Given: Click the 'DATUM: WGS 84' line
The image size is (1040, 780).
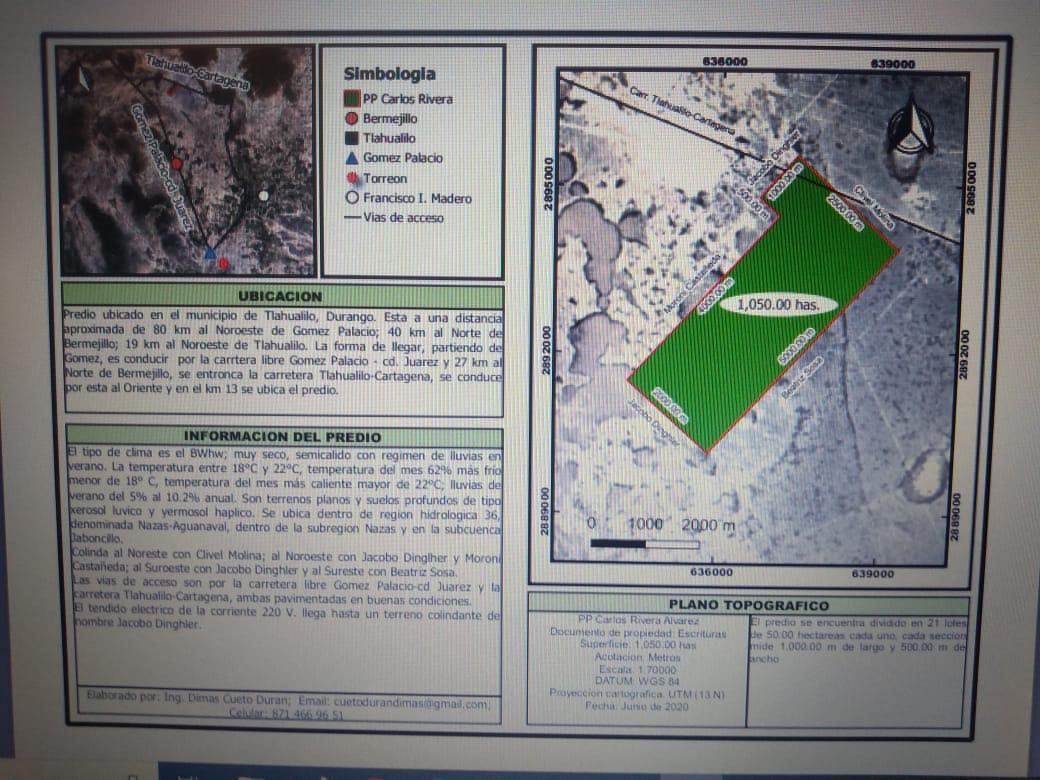Looking at the screenshot, I should 637,681.
